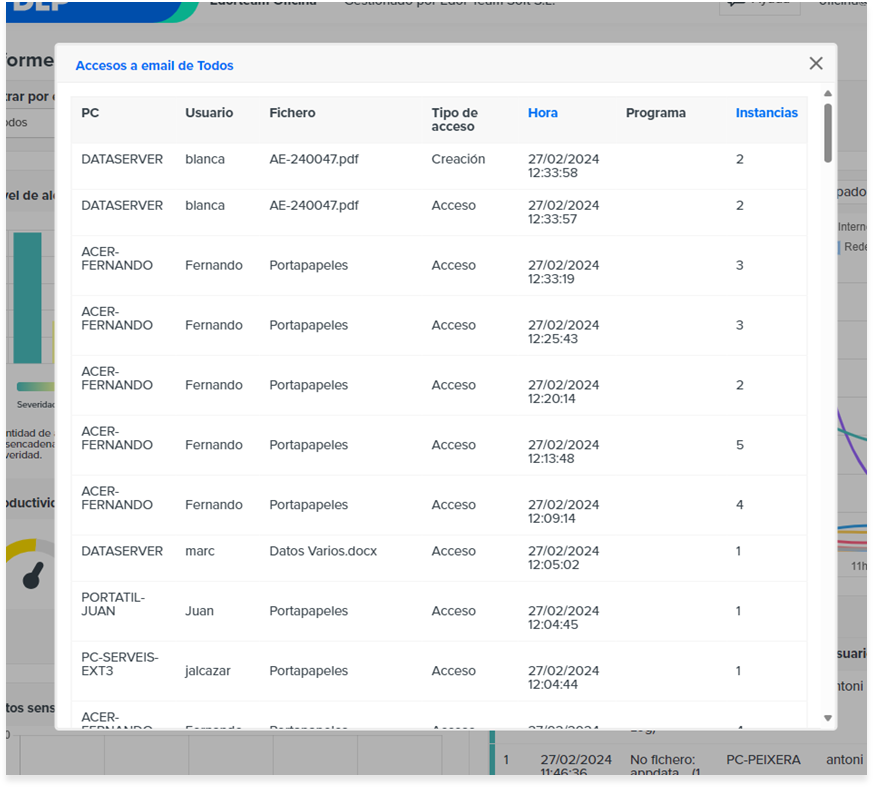The image size is (873, 787).
Task: Grab the vertical scrollbar thumb
Action: point(828,132)
